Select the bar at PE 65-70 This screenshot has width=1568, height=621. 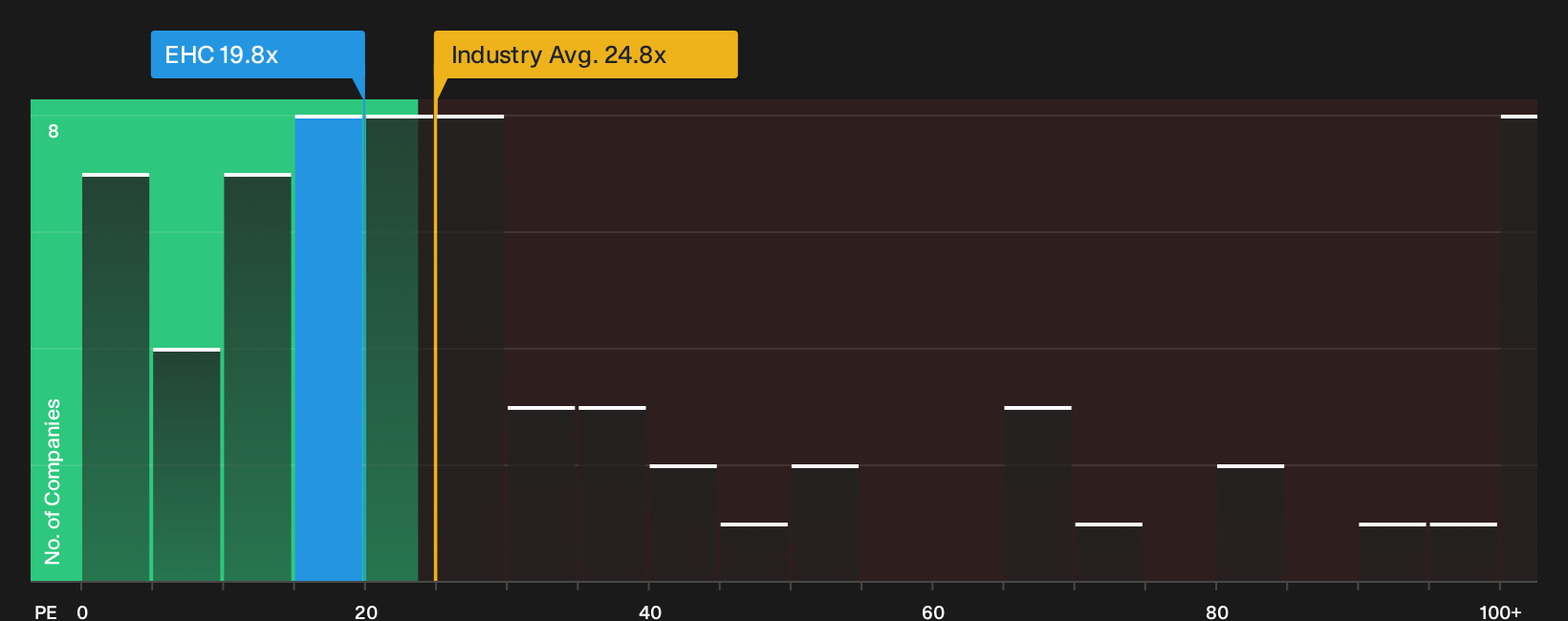pyautogui.click(x=1037, y=494)
